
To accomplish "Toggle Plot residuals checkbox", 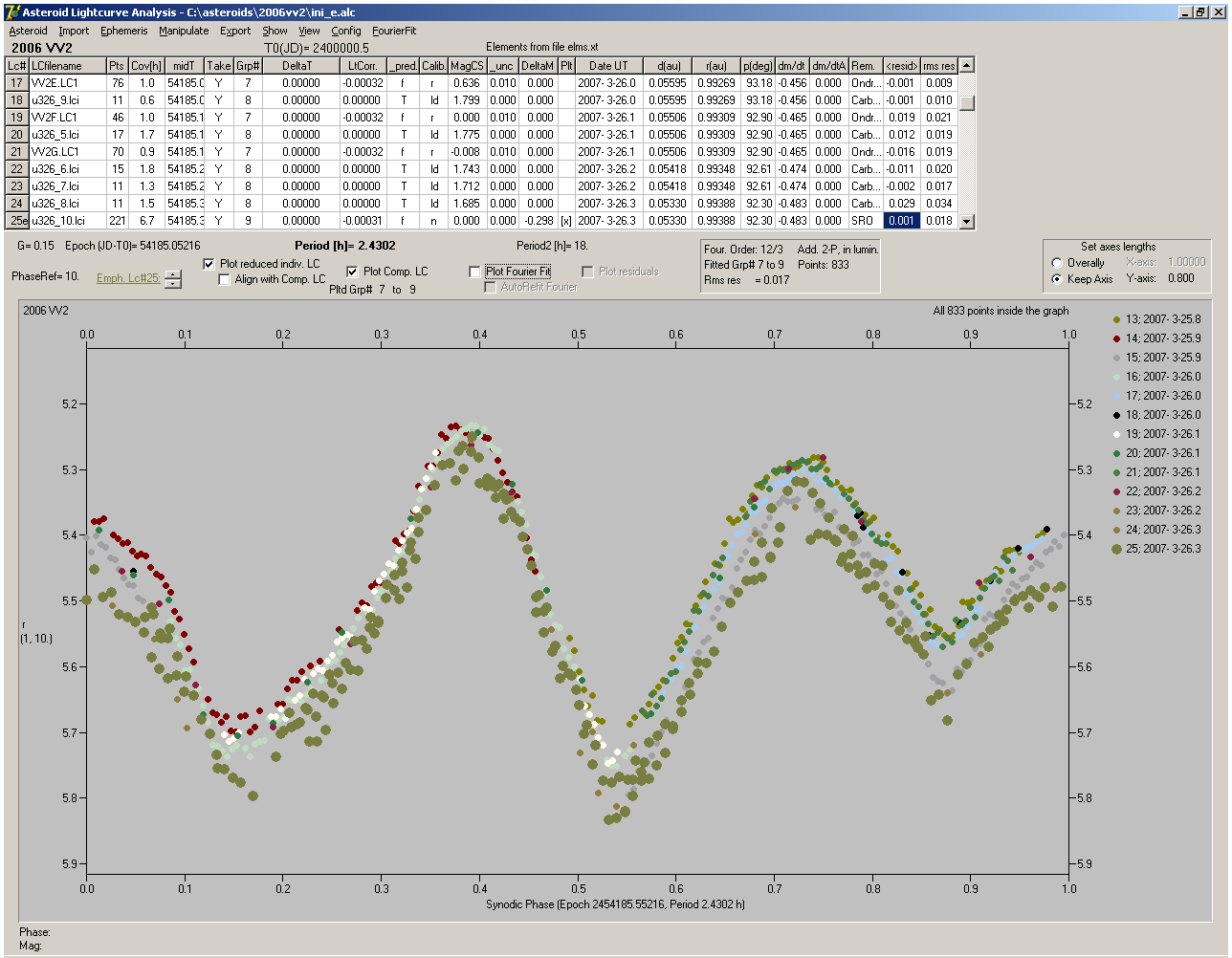I will pos(587,272).
